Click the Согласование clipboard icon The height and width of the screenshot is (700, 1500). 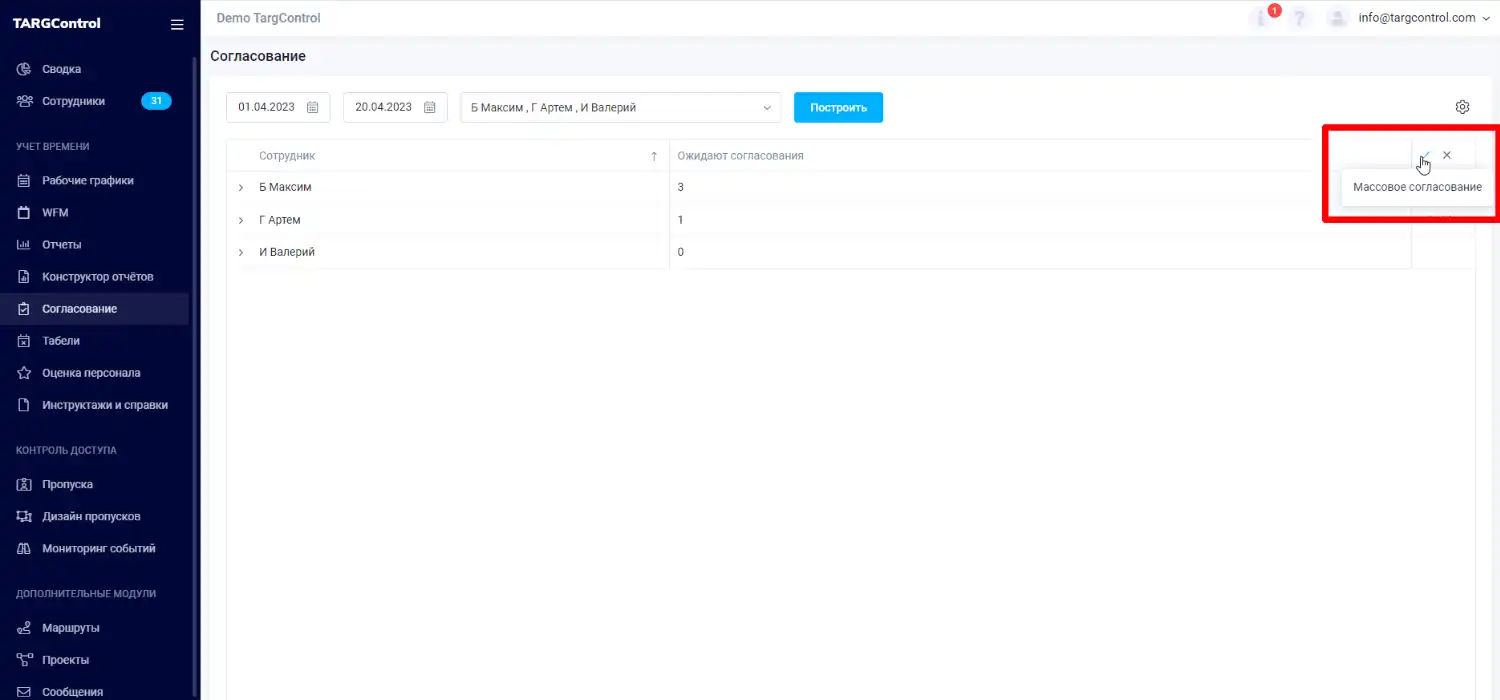point(24,309)
